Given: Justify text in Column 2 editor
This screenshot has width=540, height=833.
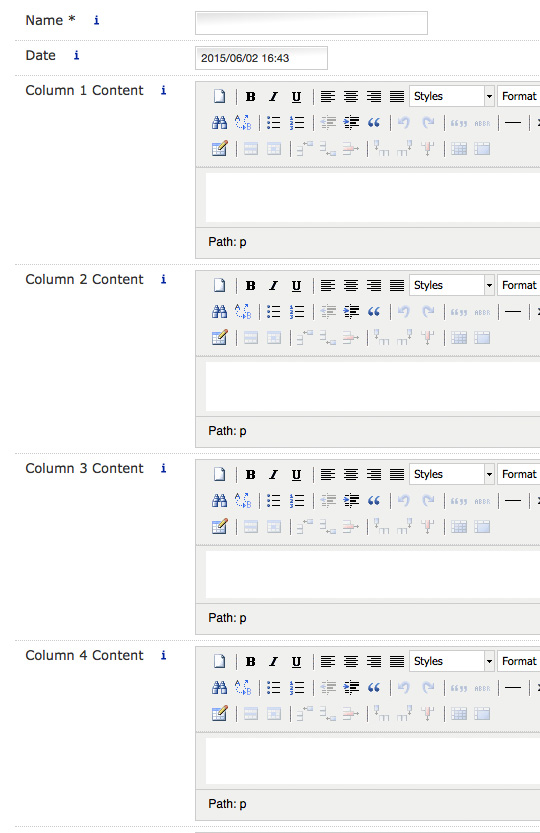Looking at the screenshot, I should coord(397,286).
